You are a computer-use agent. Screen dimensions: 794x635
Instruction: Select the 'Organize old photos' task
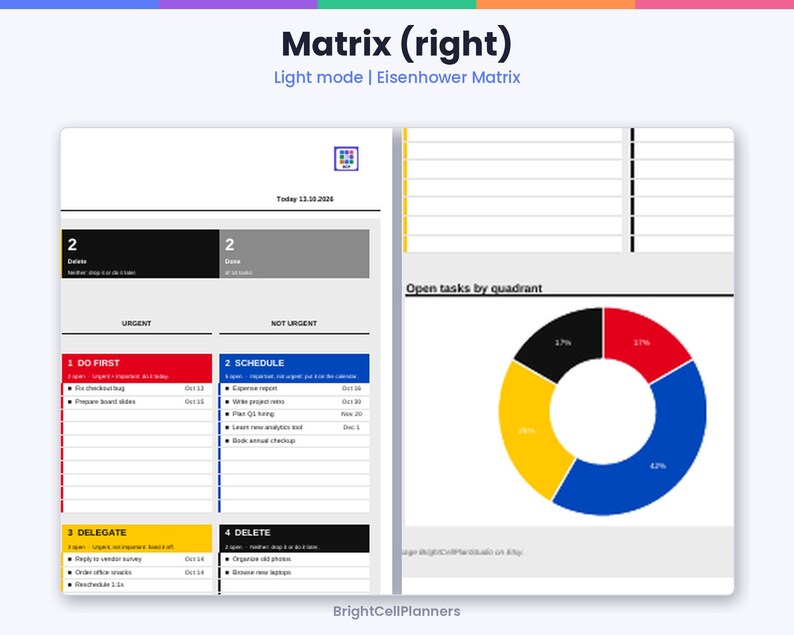pos(262,559)
